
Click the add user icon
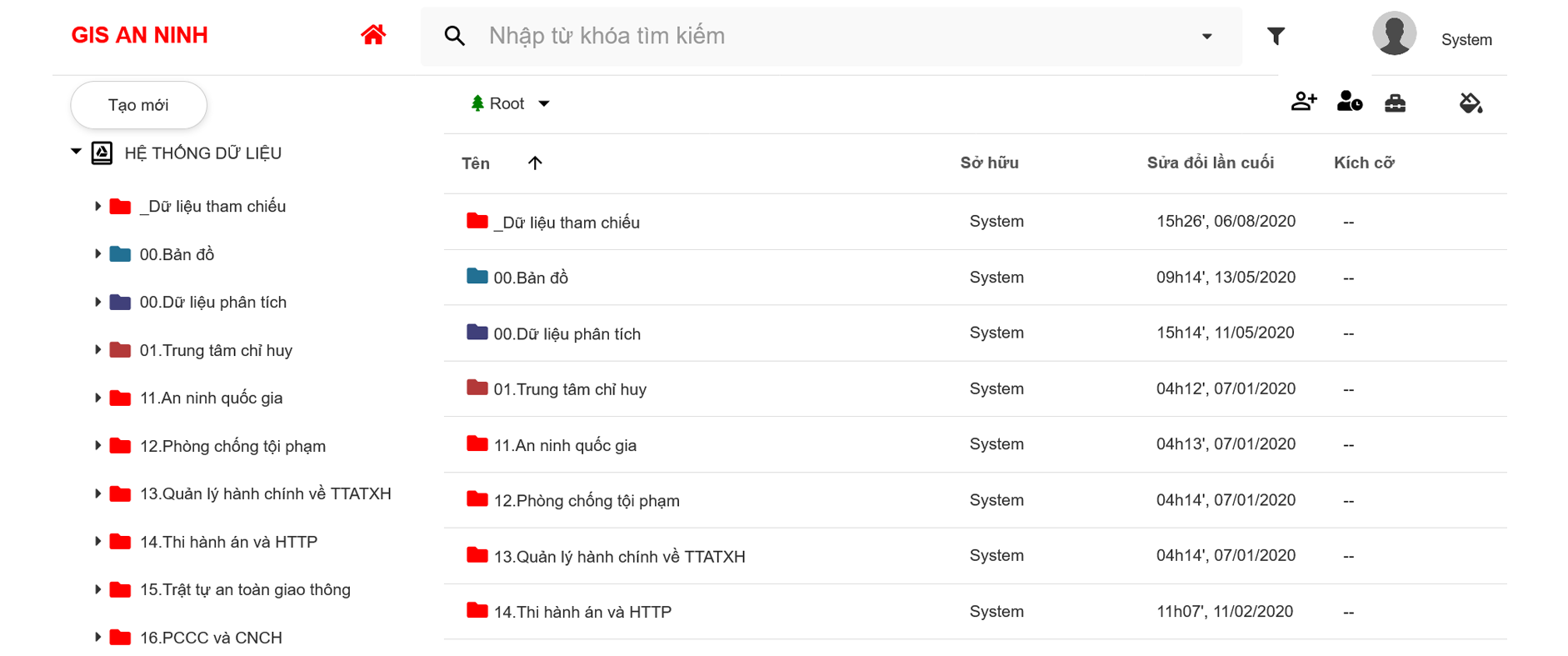(1304, 103)
